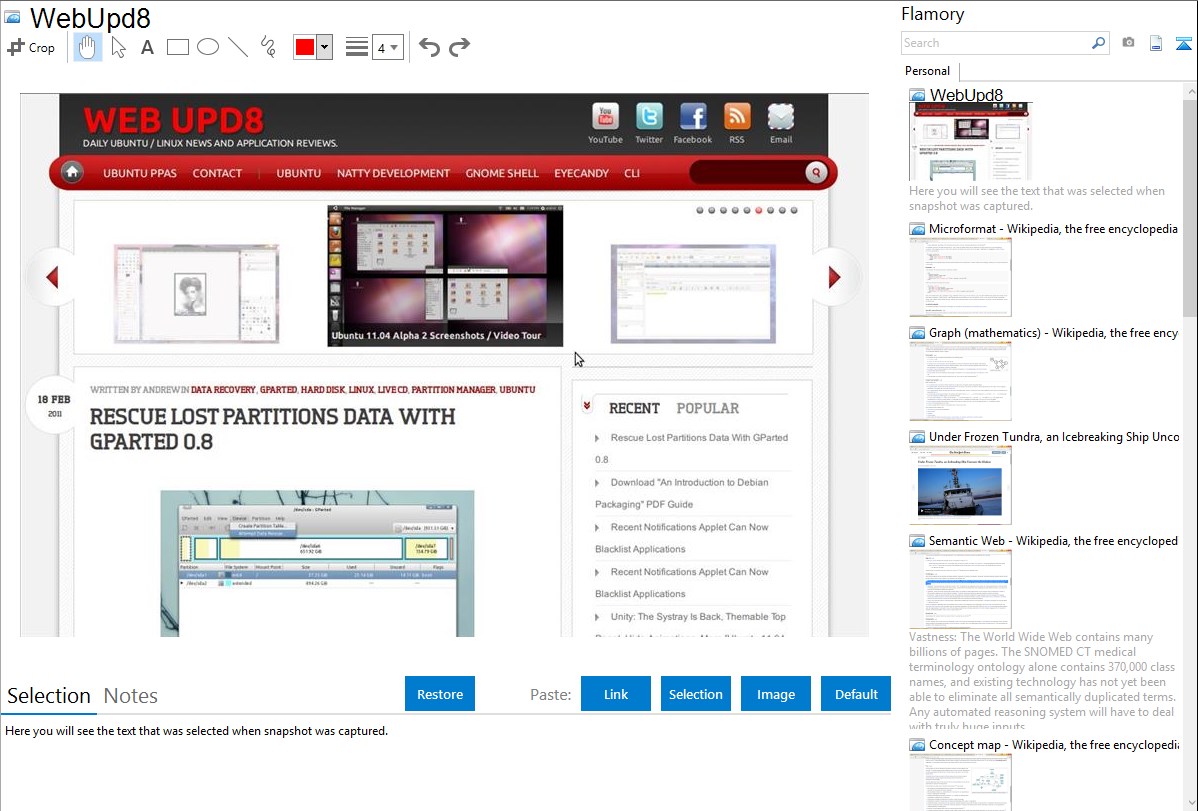
Task: Redo the last undone action
Action: 459,47
